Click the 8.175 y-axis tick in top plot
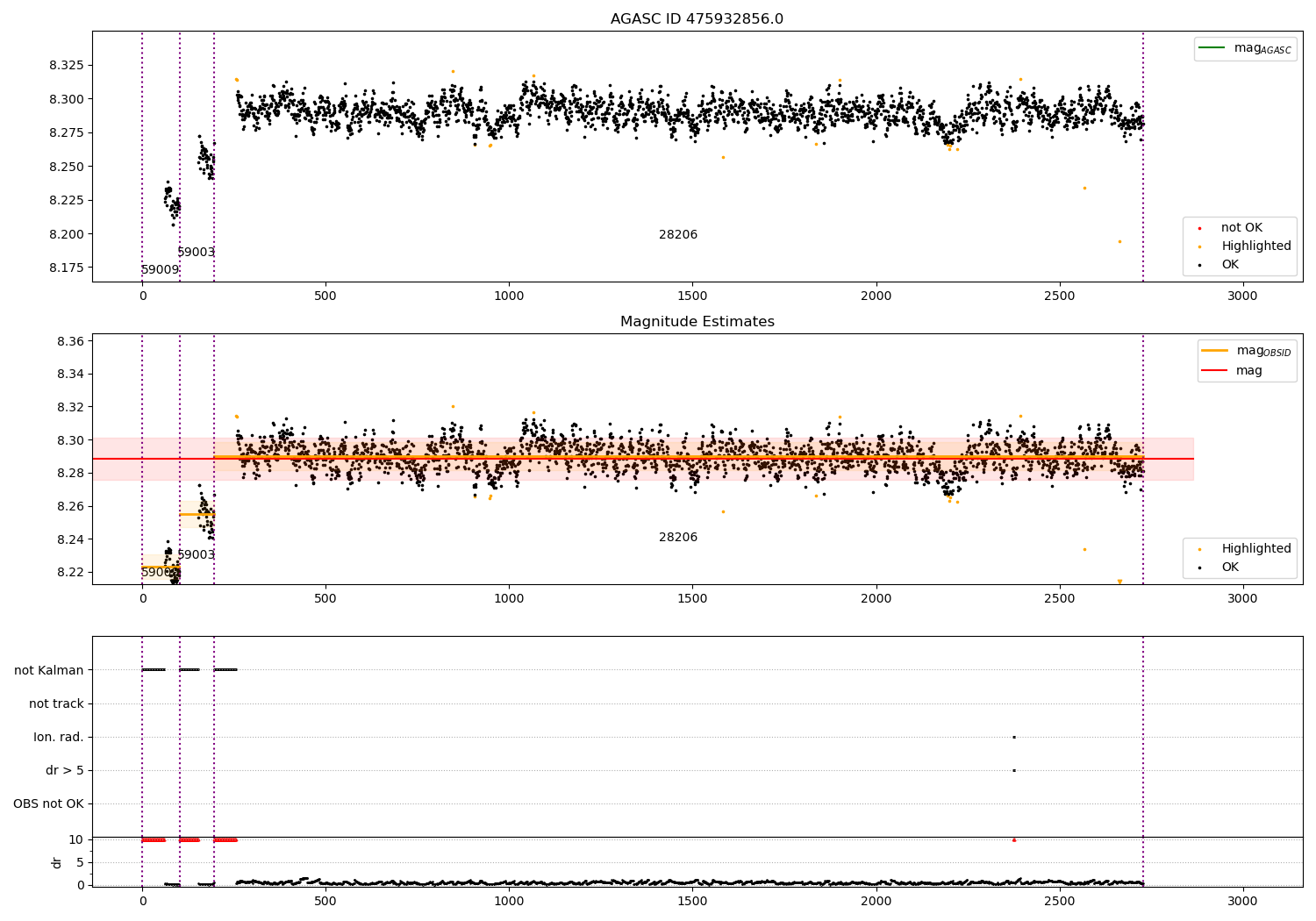The width and height of the screenshot is (1316, 921). 67,268
